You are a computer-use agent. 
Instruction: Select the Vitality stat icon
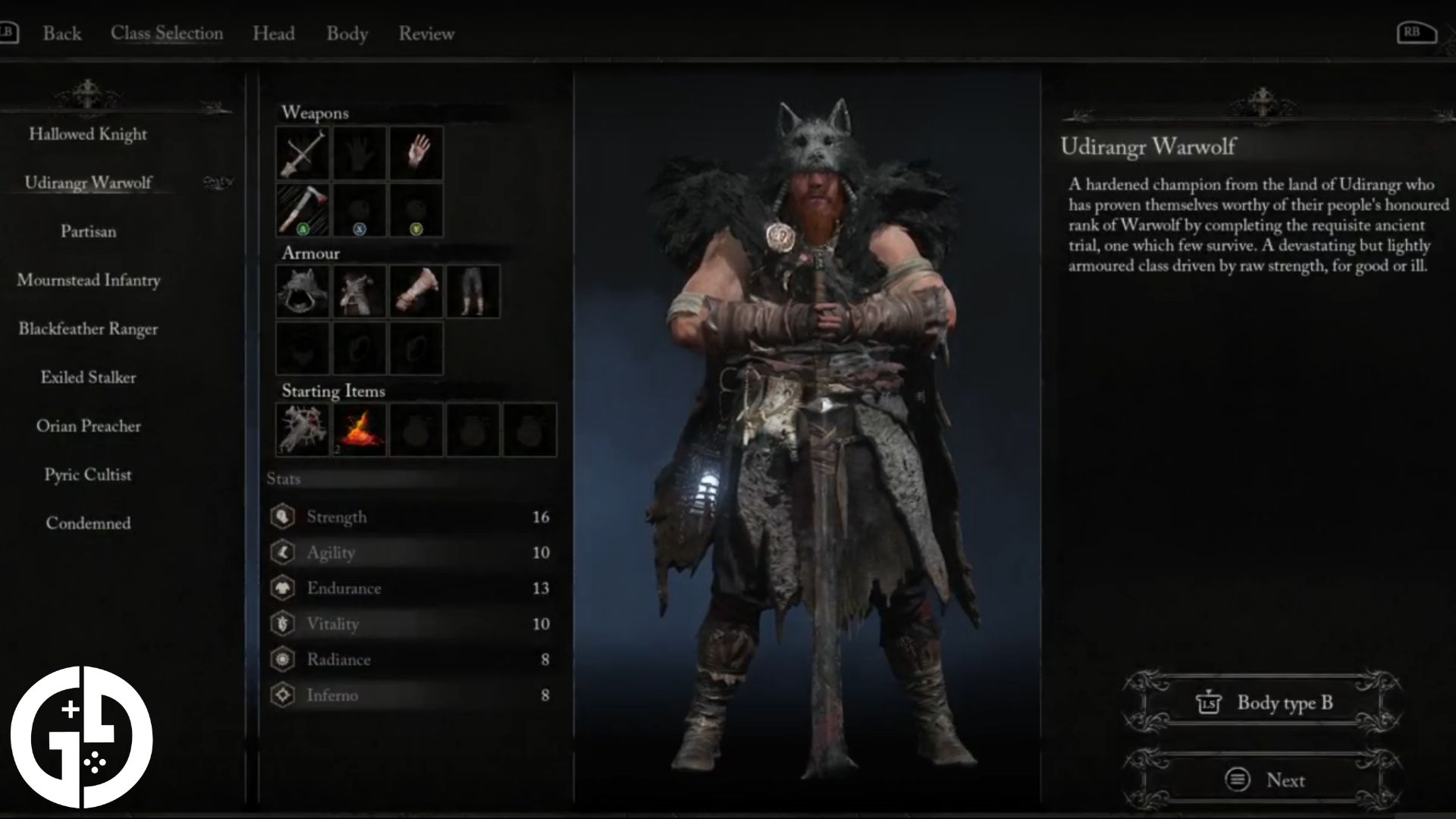pos(282,622)
